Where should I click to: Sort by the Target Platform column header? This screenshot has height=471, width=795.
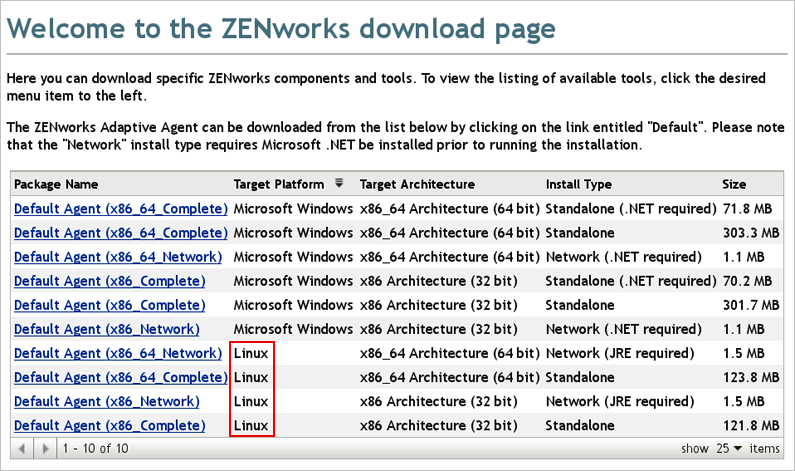(279, 184)
